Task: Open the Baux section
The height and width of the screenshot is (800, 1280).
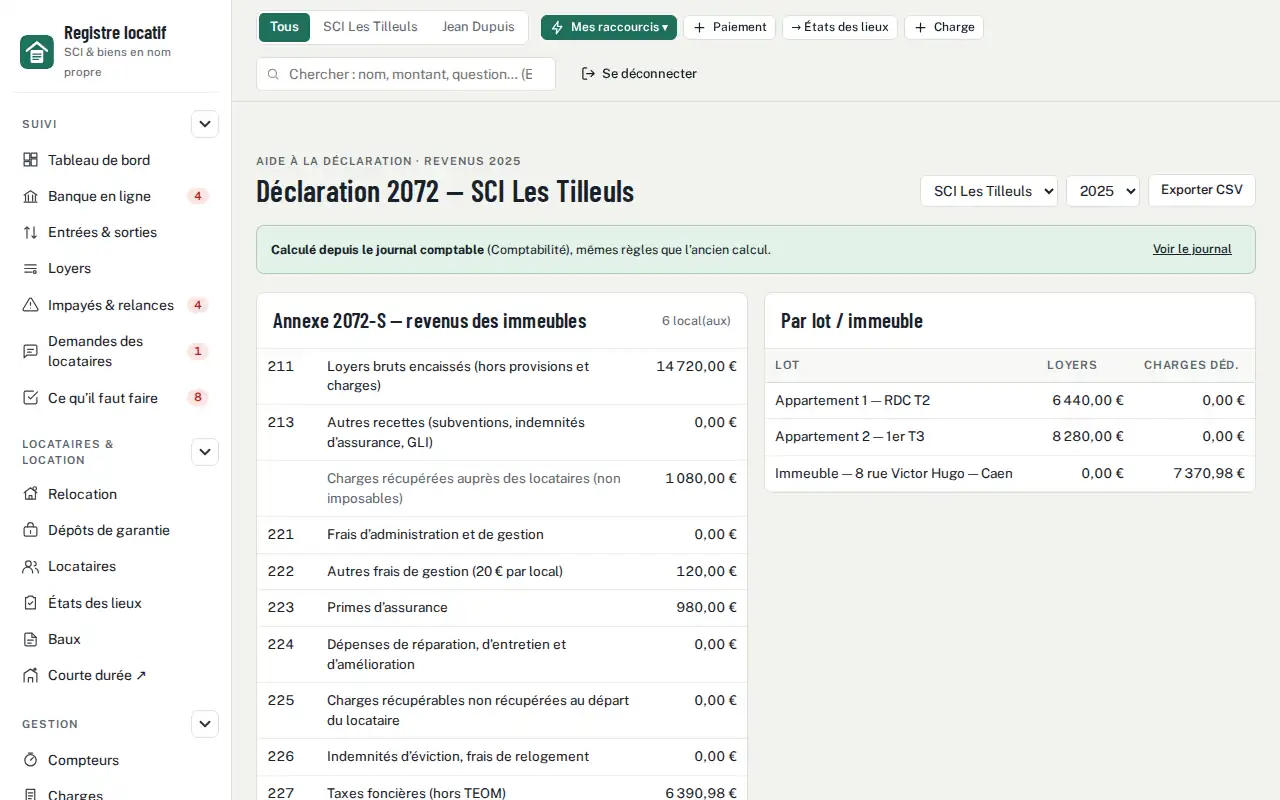Action: tap(115, 639)
